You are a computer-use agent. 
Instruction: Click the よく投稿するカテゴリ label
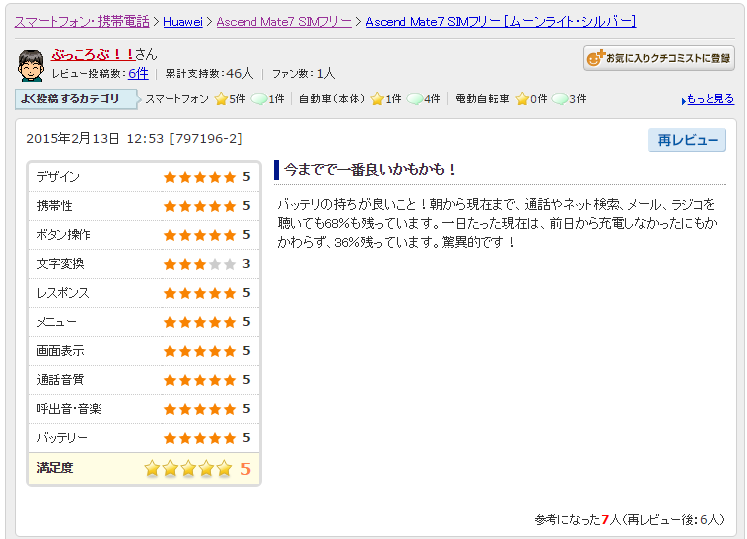click(x=76, y=99)
